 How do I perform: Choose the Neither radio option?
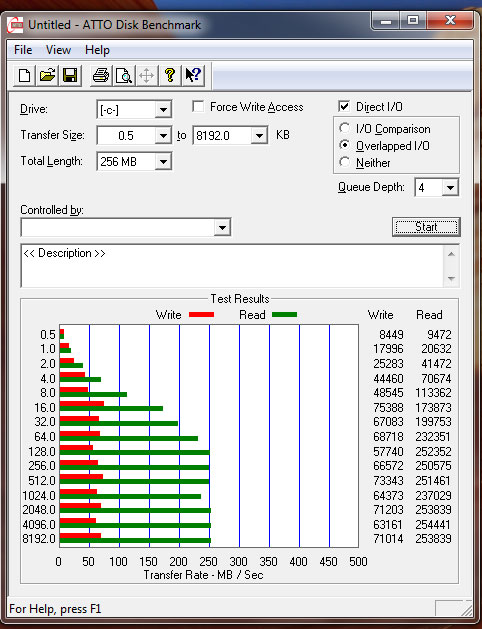pos(344,162)
